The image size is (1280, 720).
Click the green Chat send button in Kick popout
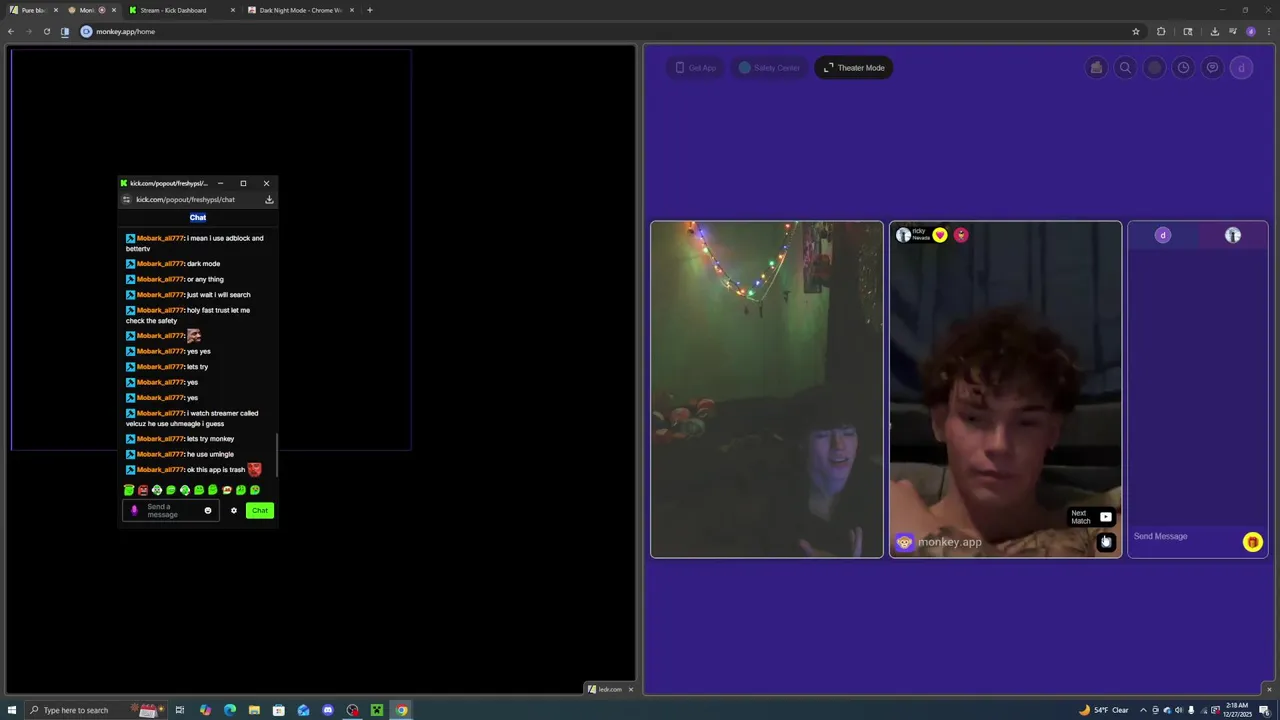click(x=260, y=511)
